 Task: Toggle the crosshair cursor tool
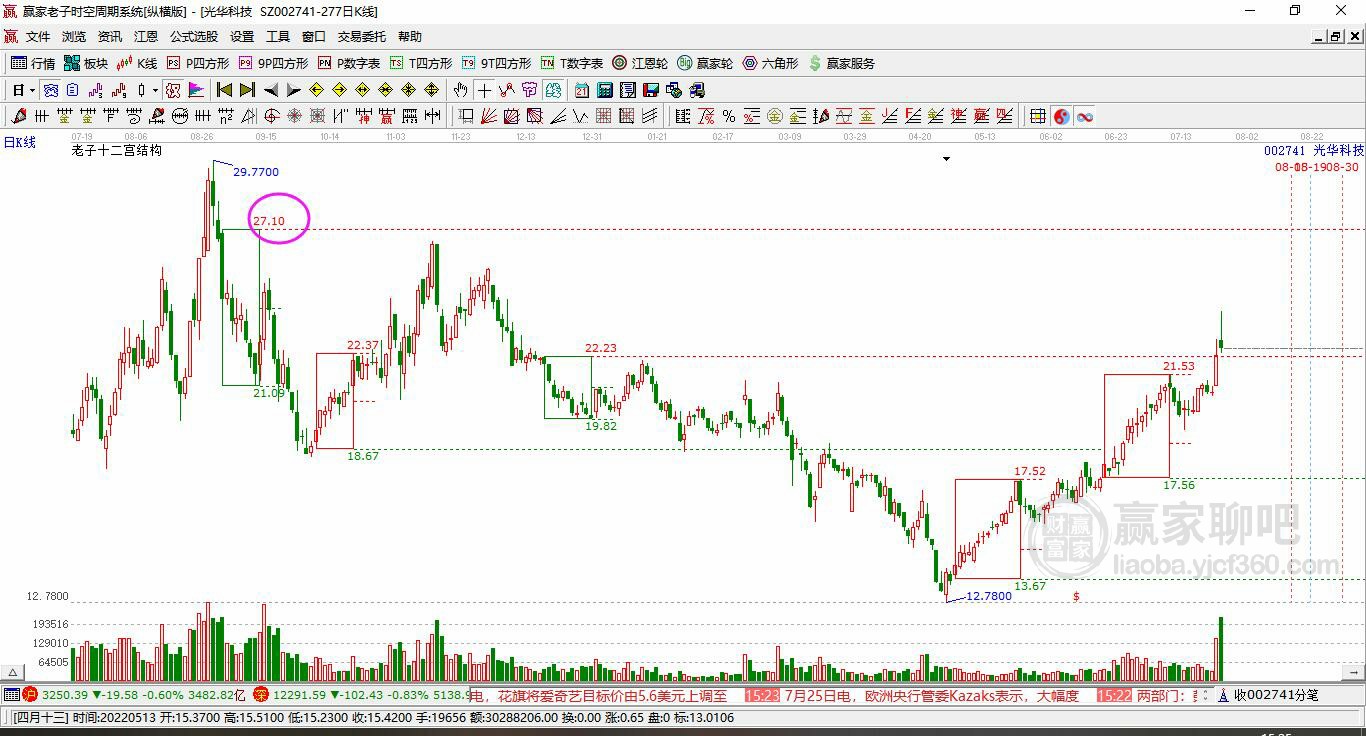pyautogui.click(x=484, y=90)
